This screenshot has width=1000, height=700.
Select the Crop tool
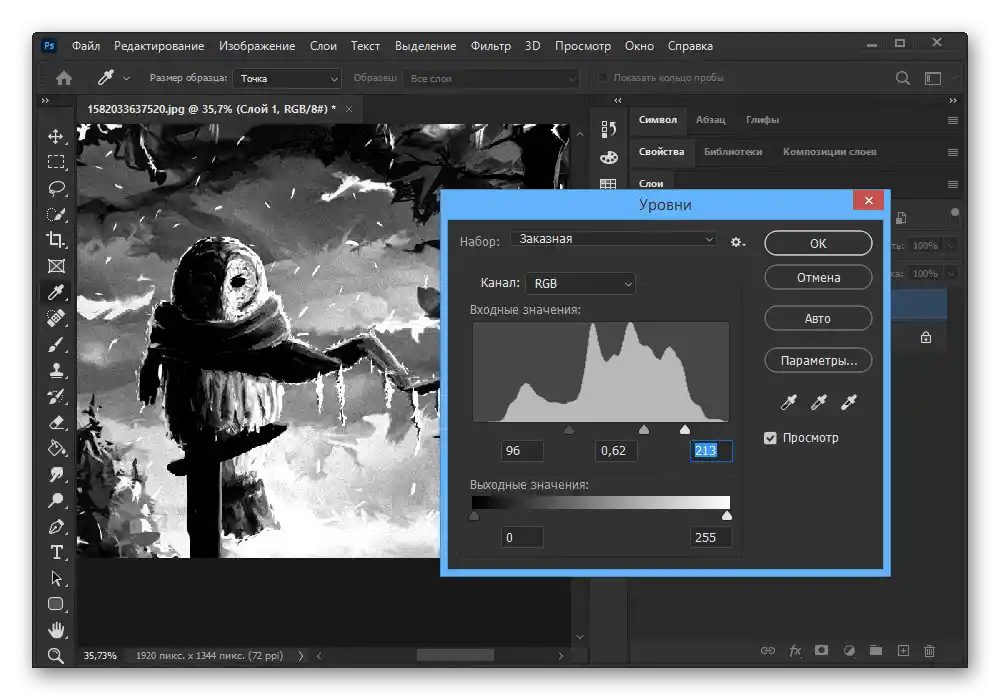tap(56, 240)
